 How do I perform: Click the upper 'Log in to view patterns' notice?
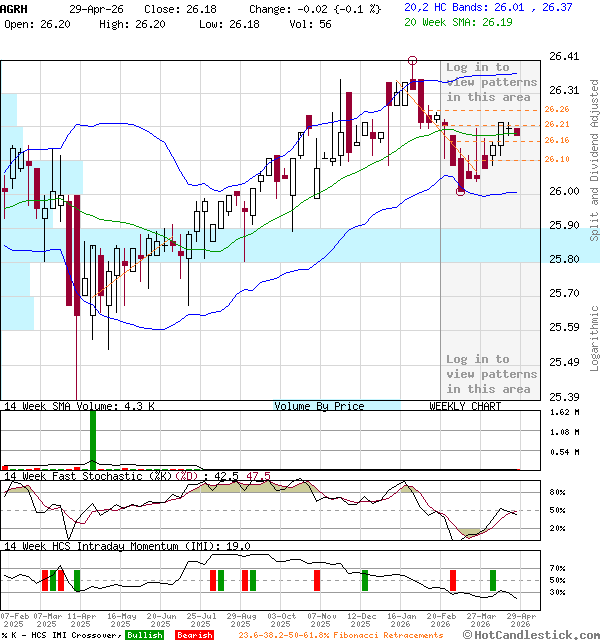pyautogui.click(x=489, y=83)
